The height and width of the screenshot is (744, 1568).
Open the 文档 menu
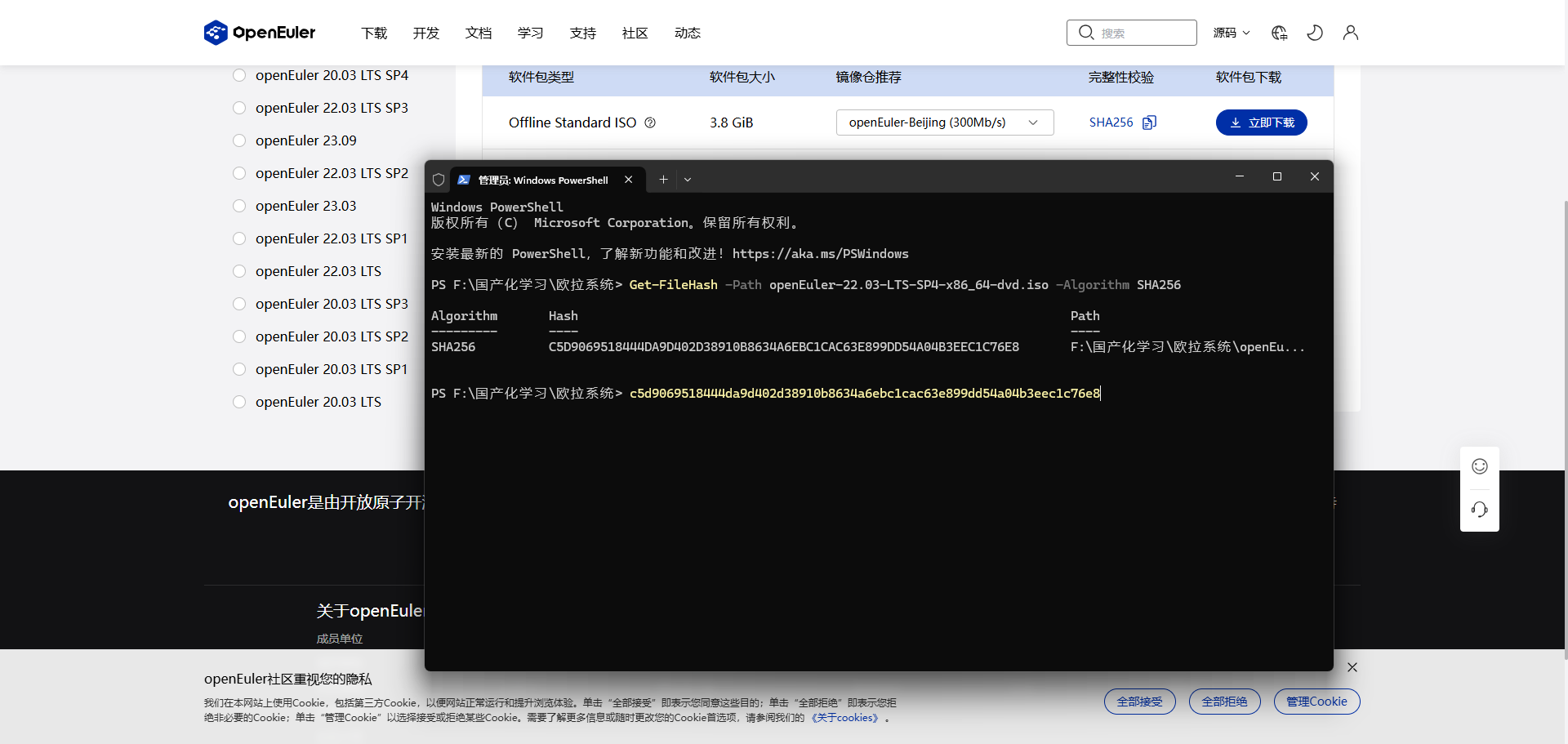[479, 33]
